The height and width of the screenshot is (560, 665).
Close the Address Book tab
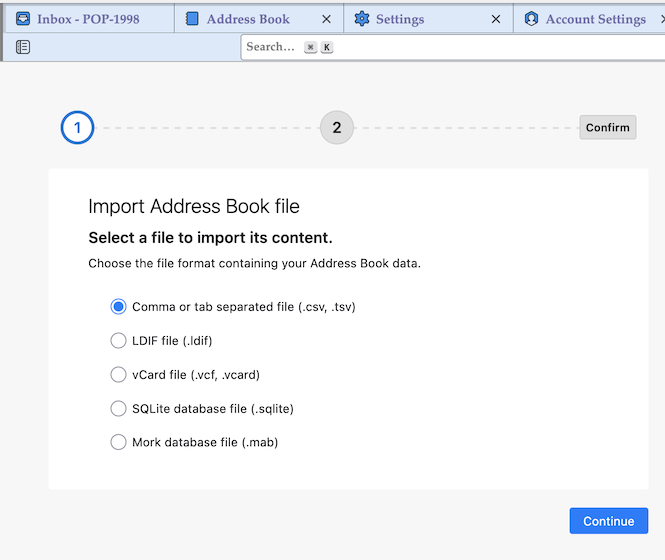(326, 19)
